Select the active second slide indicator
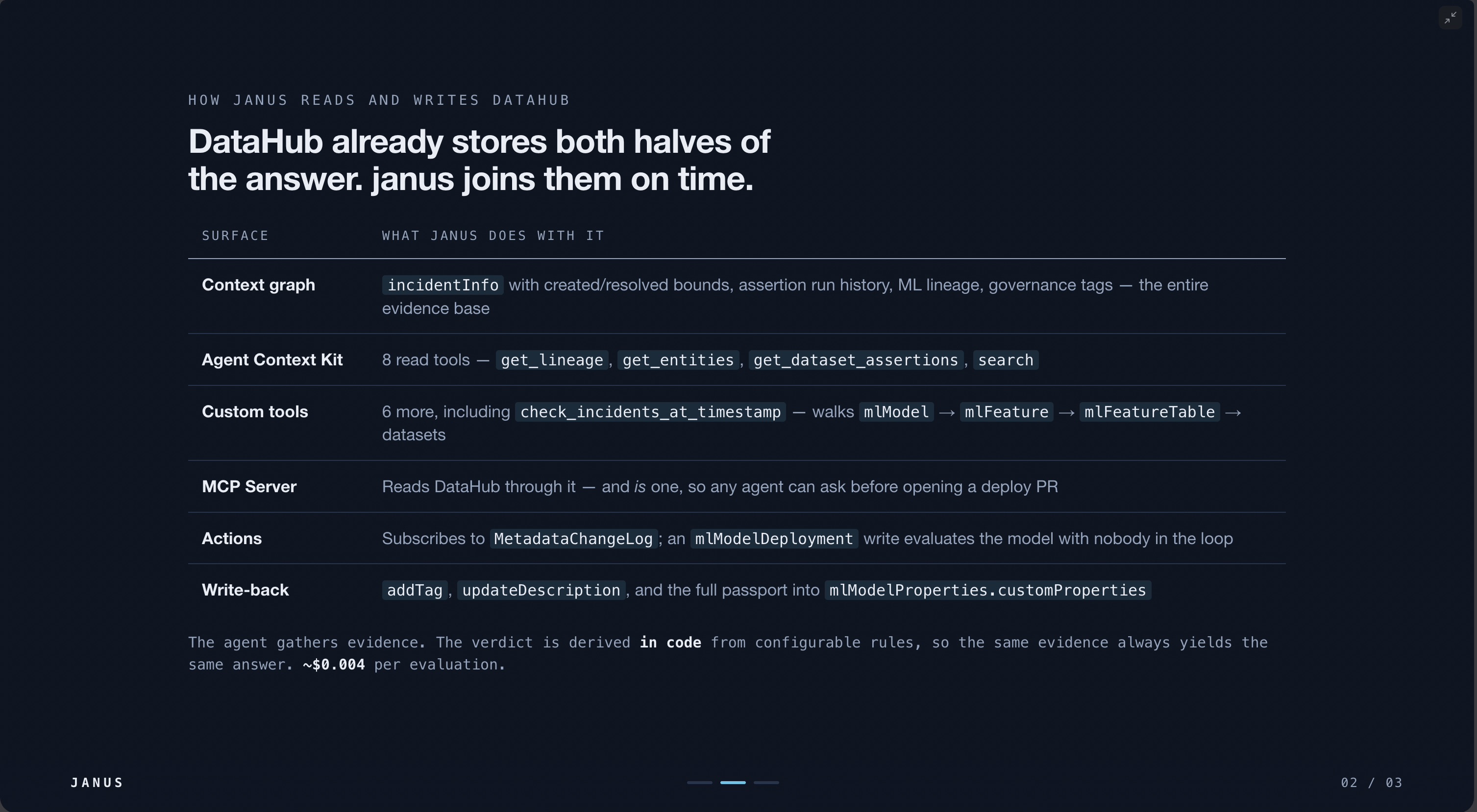The image size is (1477, 812). pyautogui.click(x=733, y=782)
